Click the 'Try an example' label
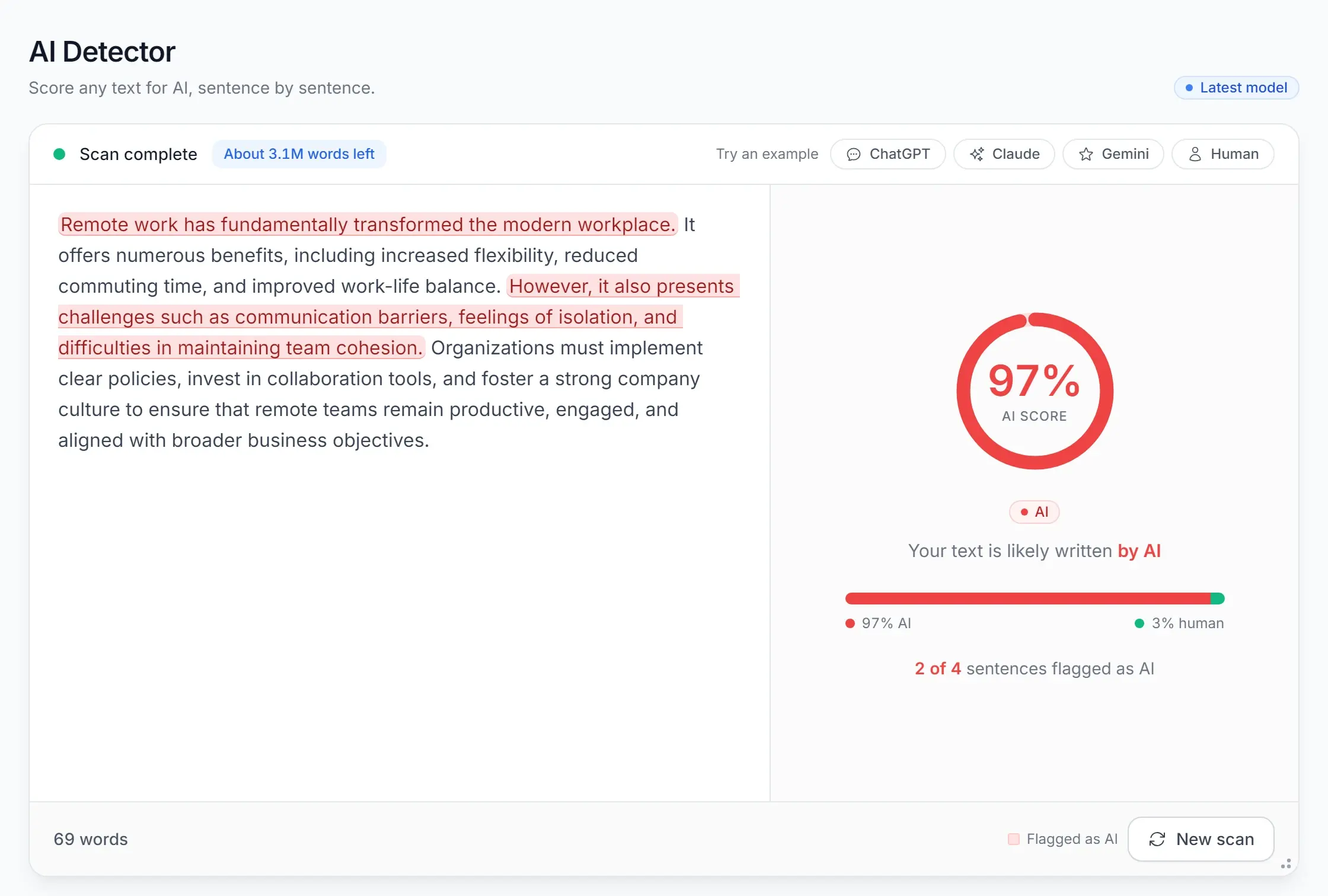This screenshot has height=896, width=1328. 767,154
